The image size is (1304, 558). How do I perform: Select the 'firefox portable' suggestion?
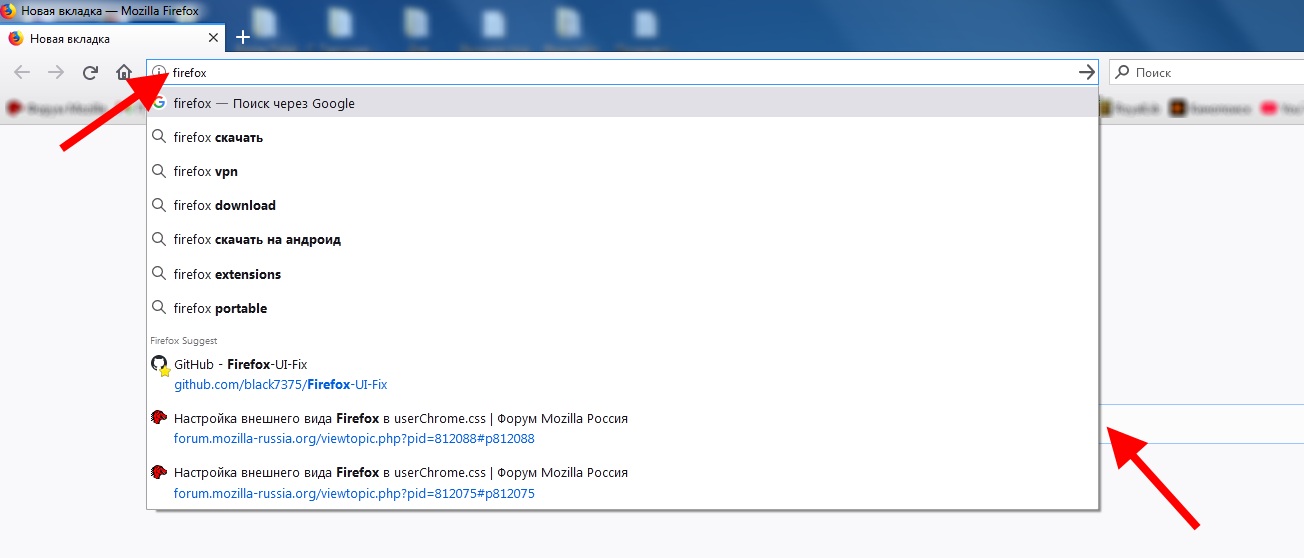coord(622,308)
